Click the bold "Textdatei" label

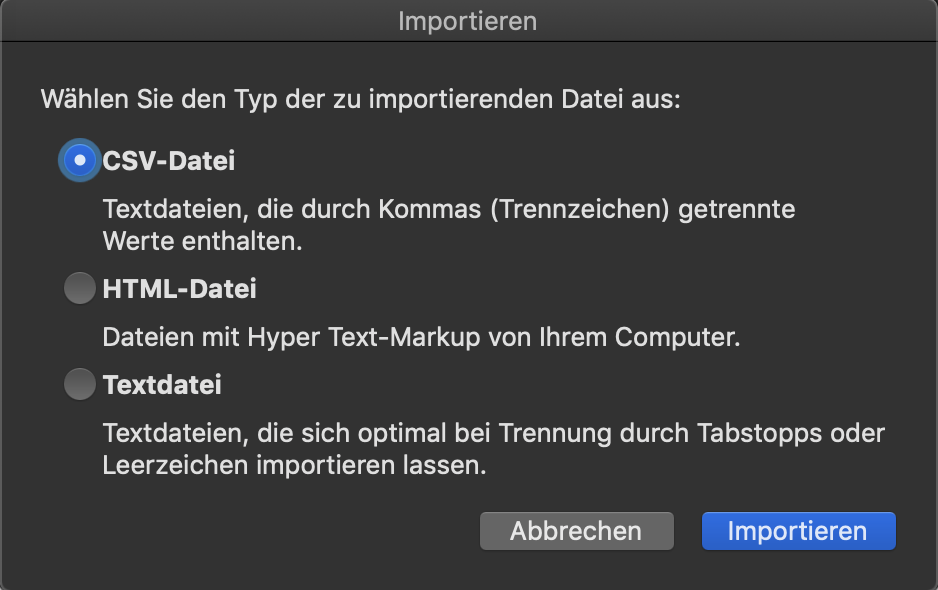tap(162, 385)
